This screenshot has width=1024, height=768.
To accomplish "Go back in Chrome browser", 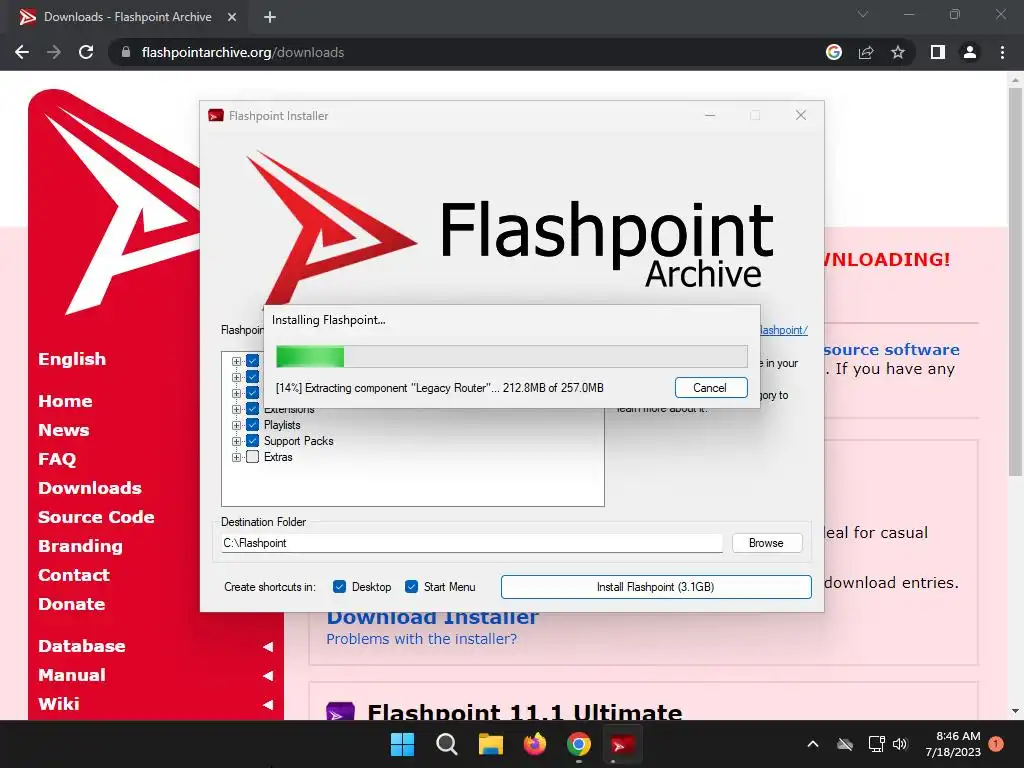I will 22,52.
